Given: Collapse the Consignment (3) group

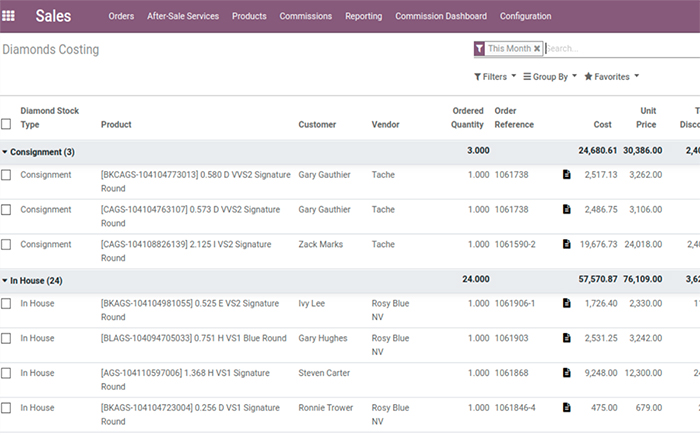Looking at the screenshot, I should tap(40, 152).
